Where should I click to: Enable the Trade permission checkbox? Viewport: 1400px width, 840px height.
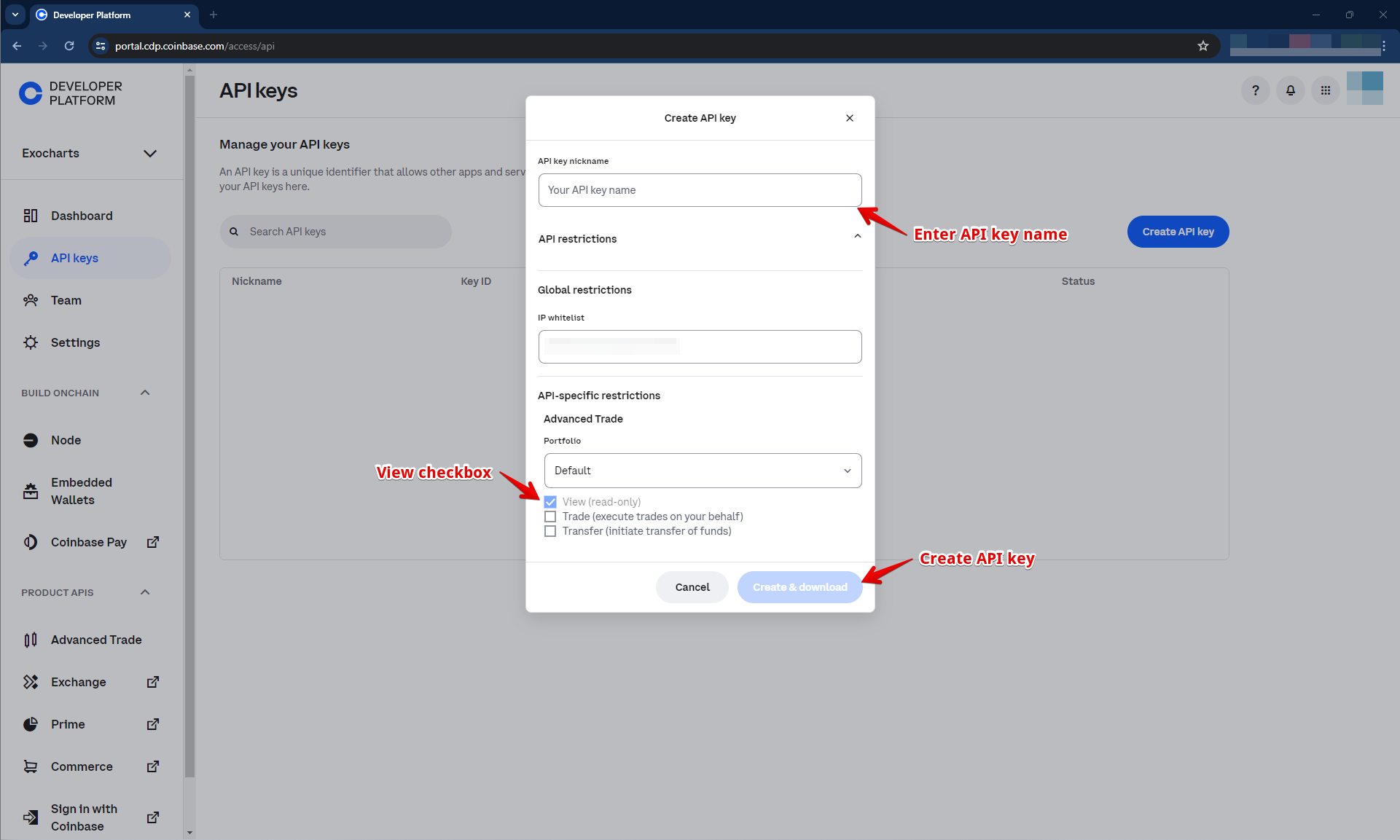(550, 517)
